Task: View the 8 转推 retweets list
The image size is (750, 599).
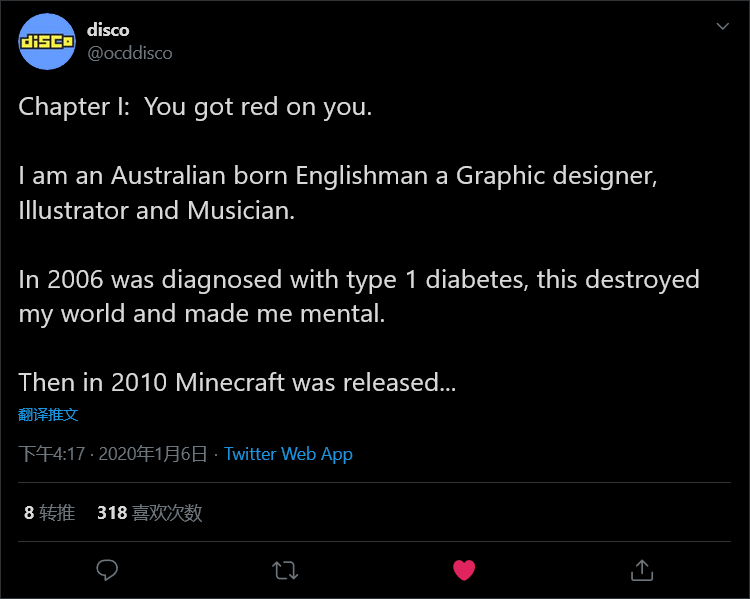Action: [49, 513]
